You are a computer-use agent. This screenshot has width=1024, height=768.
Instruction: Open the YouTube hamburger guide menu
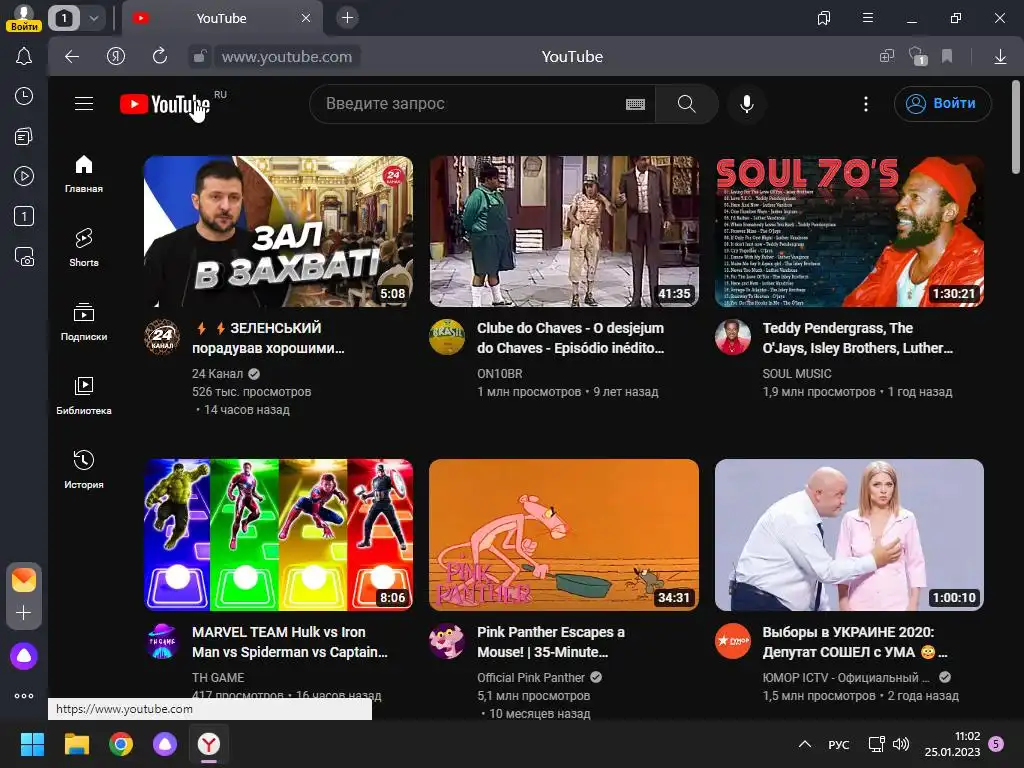(84, 103)
